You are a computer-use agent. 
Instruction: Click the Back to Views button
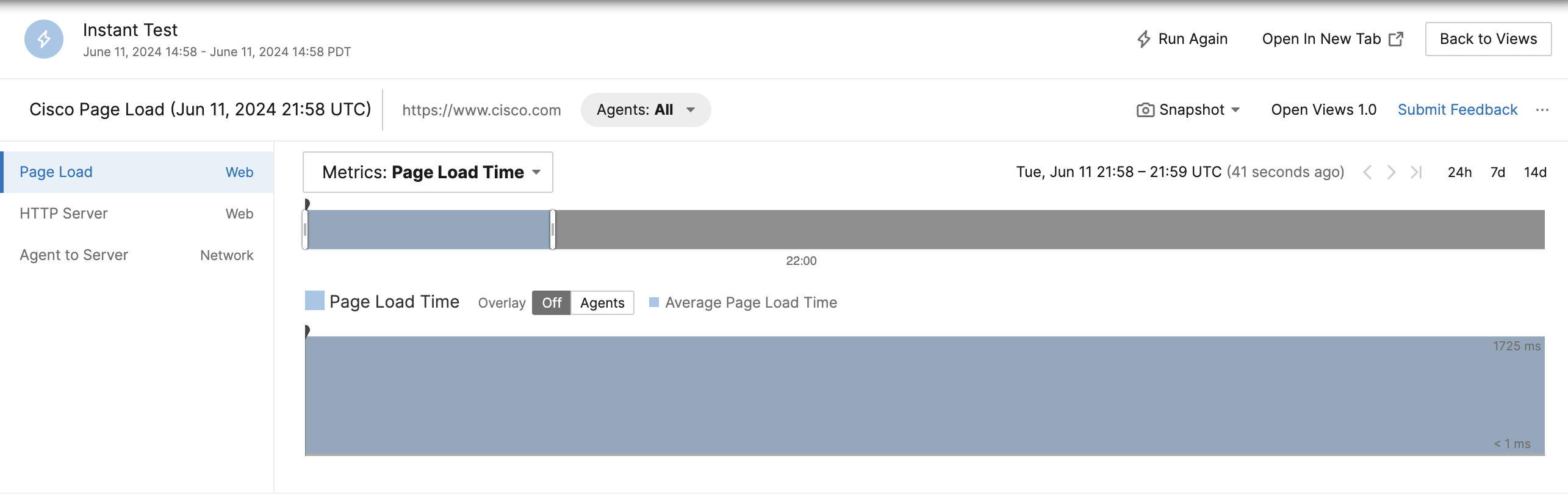point(1488,39)
